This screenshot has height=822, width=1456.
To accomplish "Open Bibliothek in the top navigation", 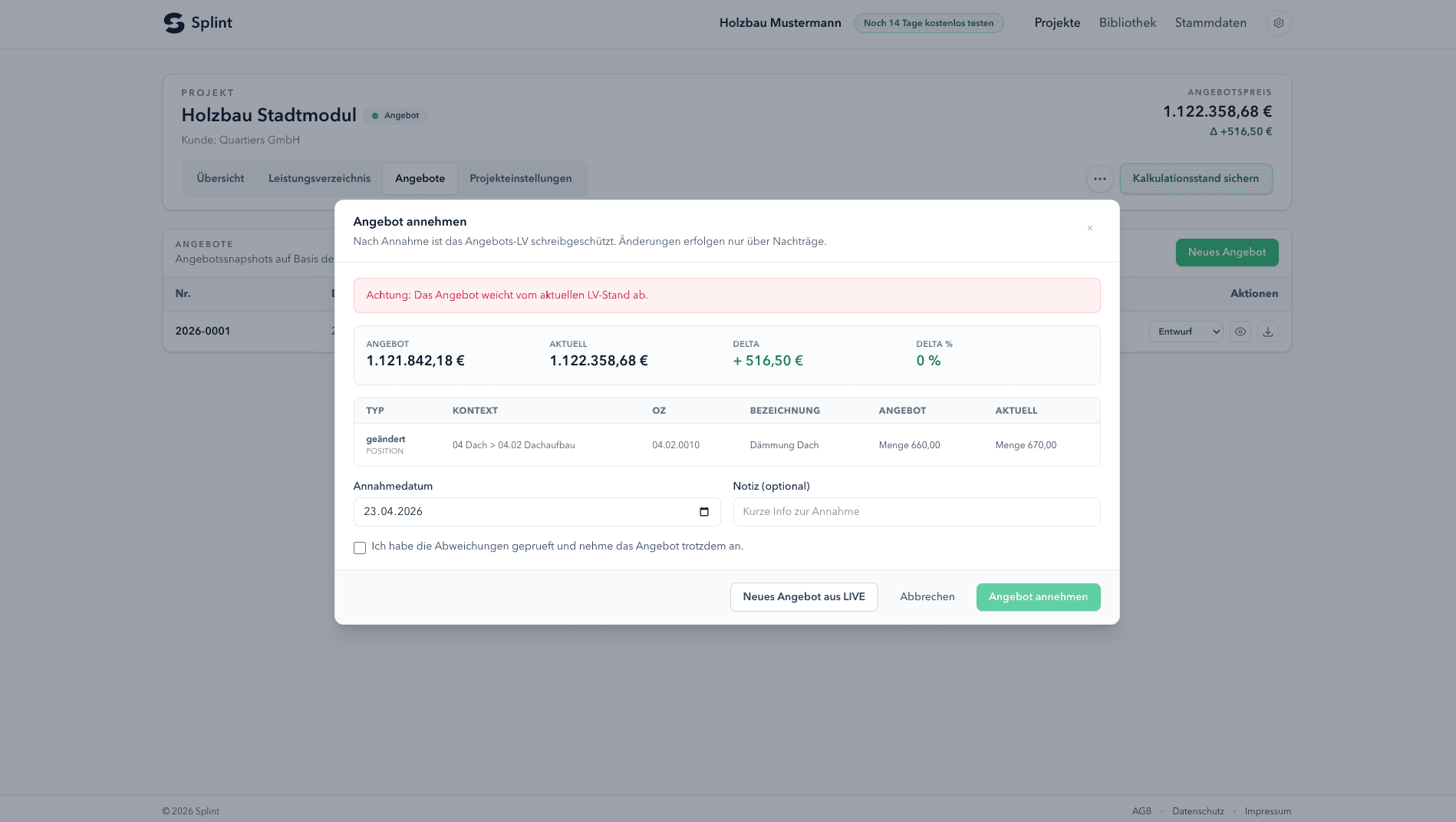I will 1127,23.
